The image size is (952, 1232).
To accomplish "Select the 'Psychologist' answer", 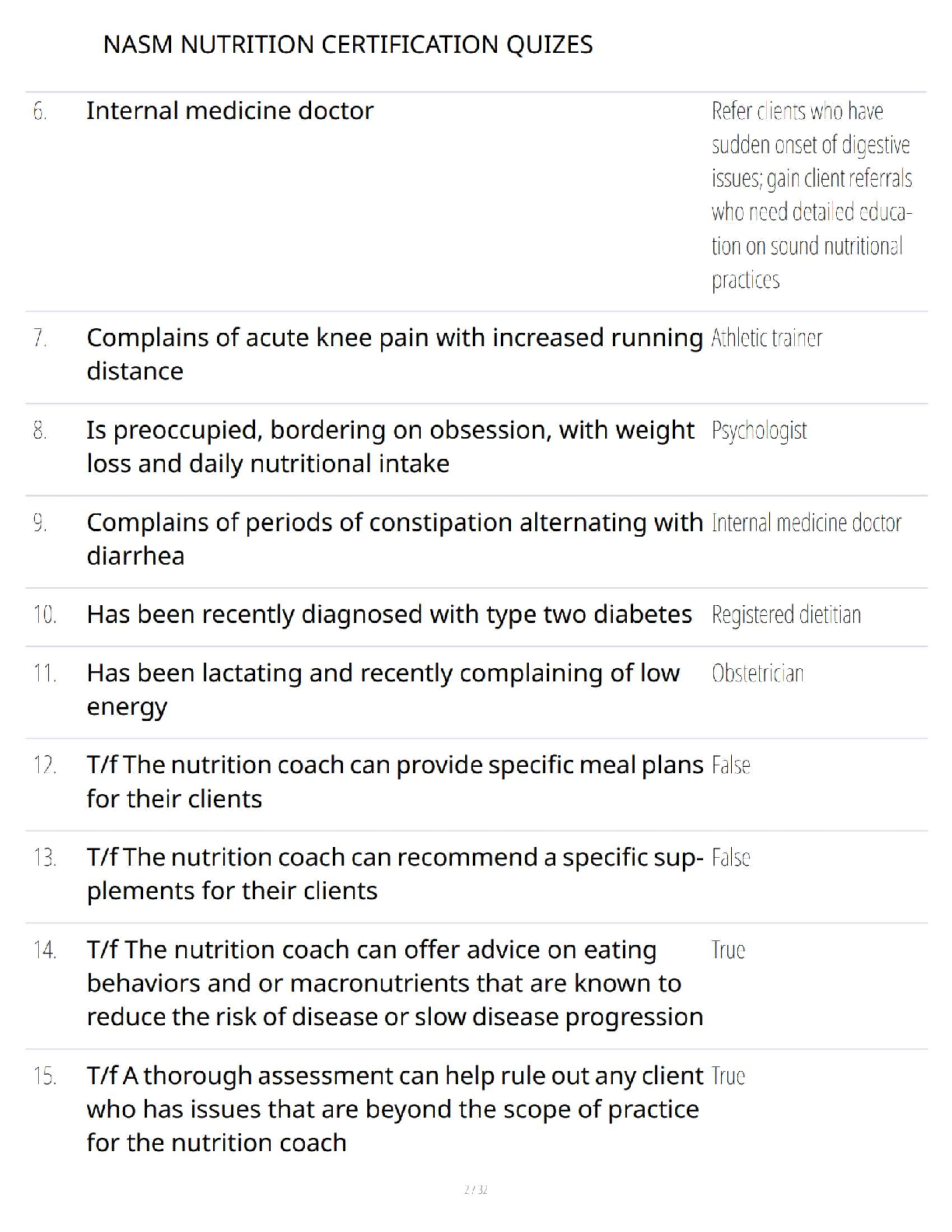I will [759, 431].
